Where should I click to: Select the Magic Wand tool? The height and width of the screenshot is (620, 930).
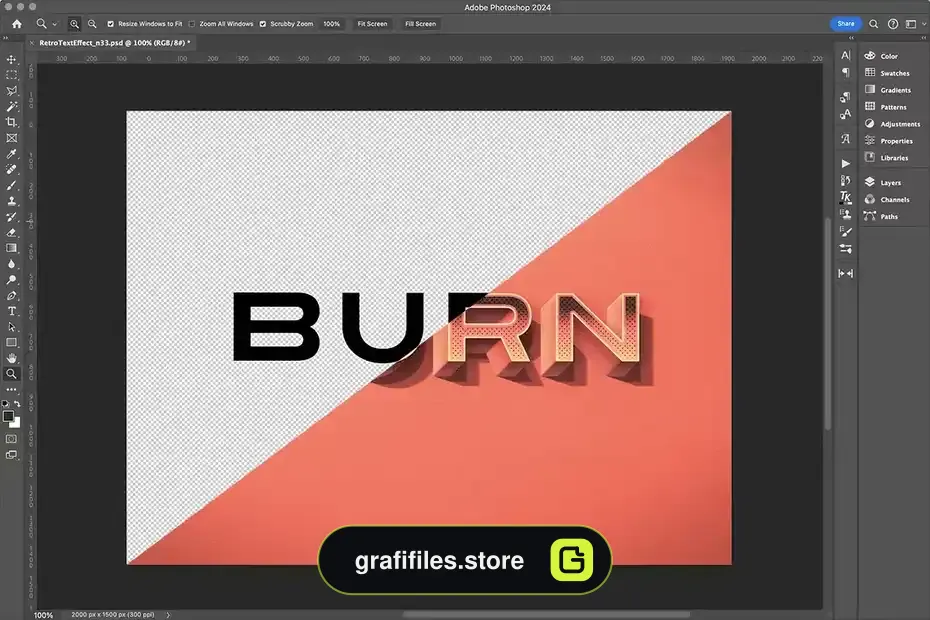(x=11, y=107)
